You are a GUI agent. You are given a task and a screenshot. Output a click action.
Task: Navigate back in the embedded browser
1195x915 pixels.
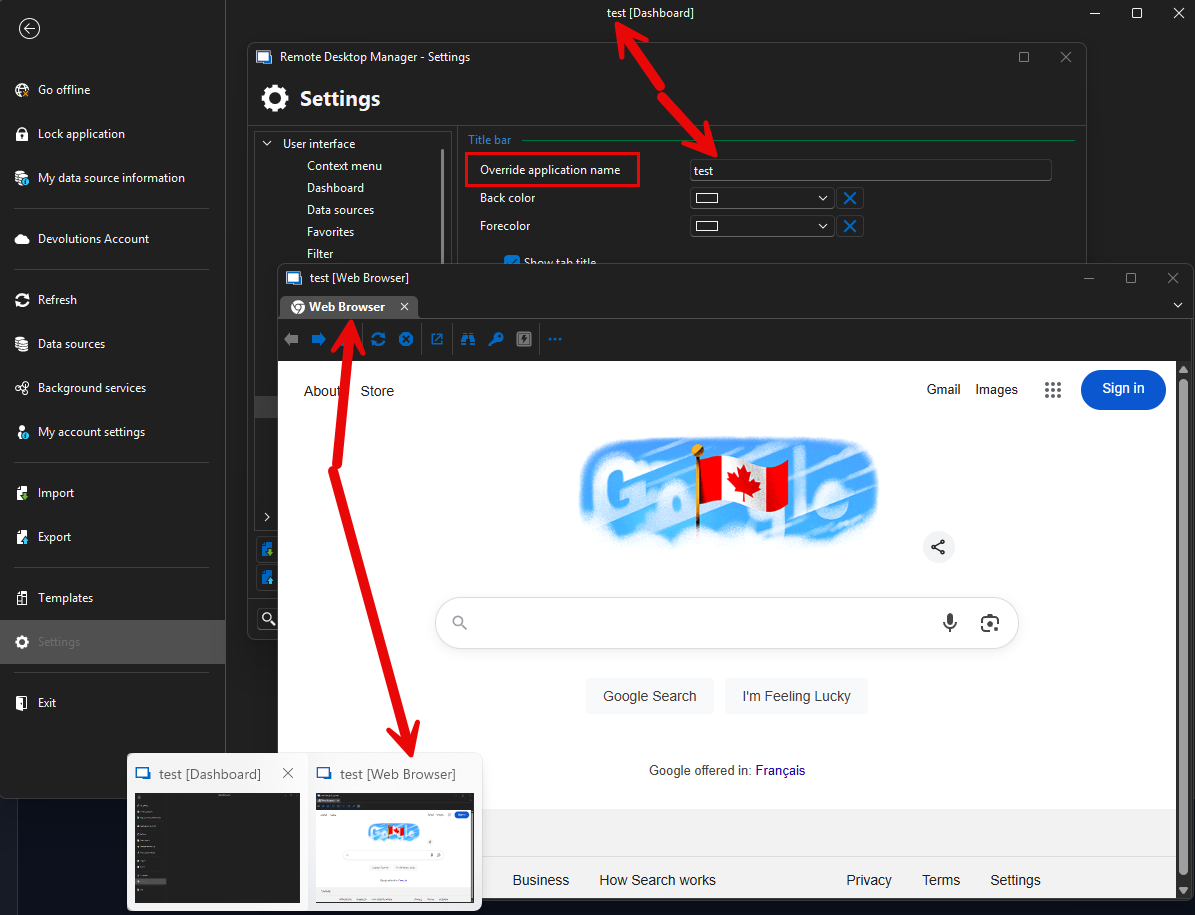291,340
